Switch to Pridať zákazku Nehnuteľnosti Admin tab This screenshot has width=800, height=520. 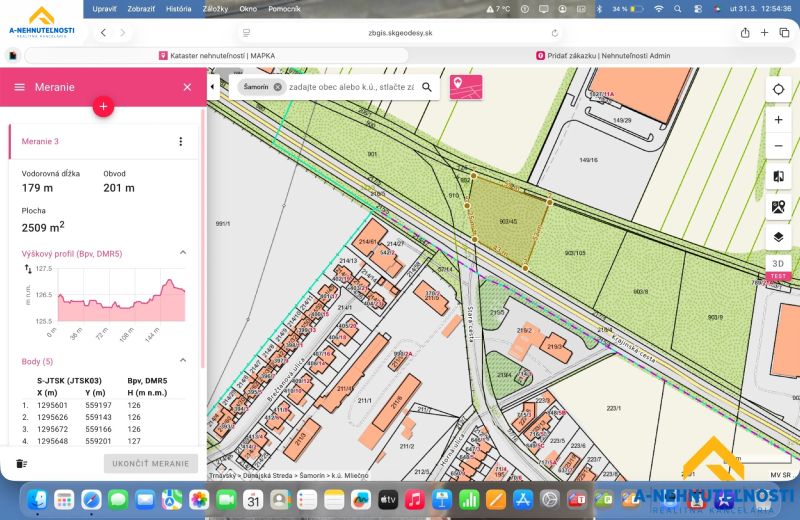click(603, 56)
